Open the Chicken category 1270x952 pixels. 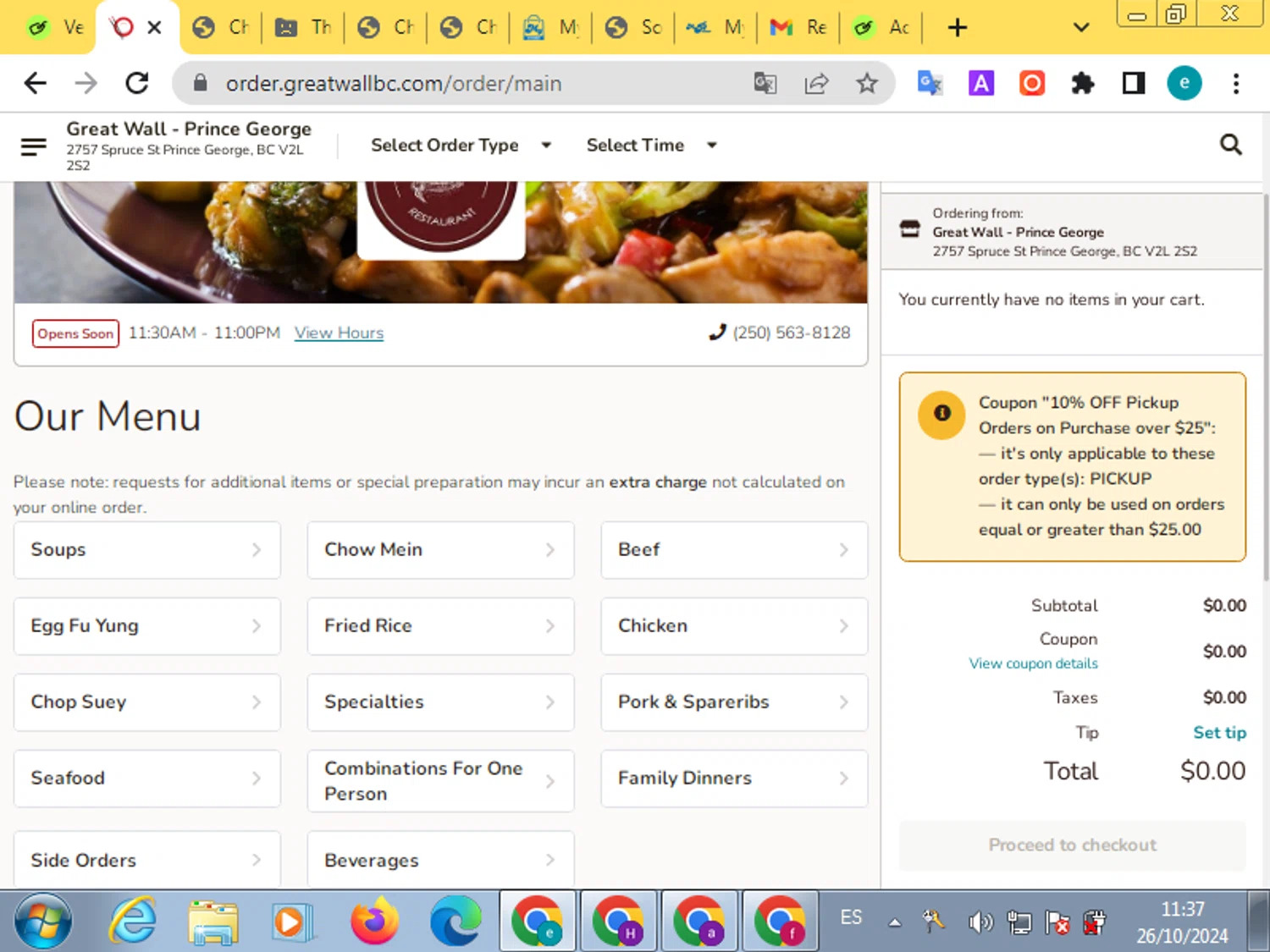pyautogui.click(x=734, y=626)
